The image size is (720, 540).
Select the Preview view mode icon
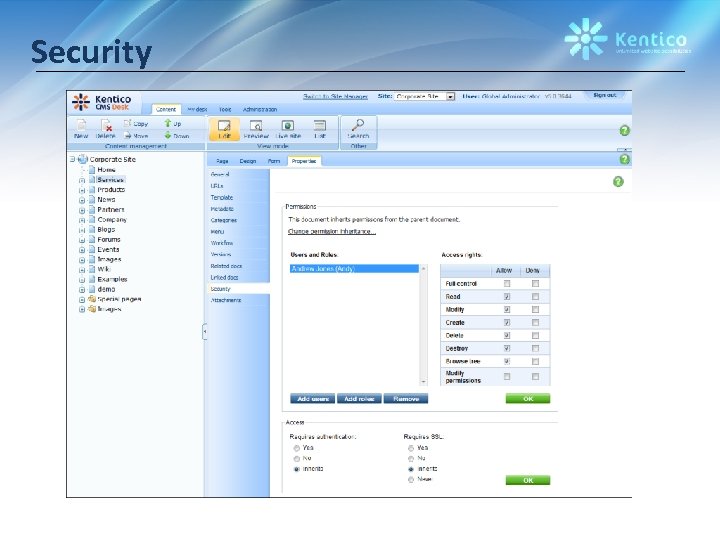coord(256,125)
